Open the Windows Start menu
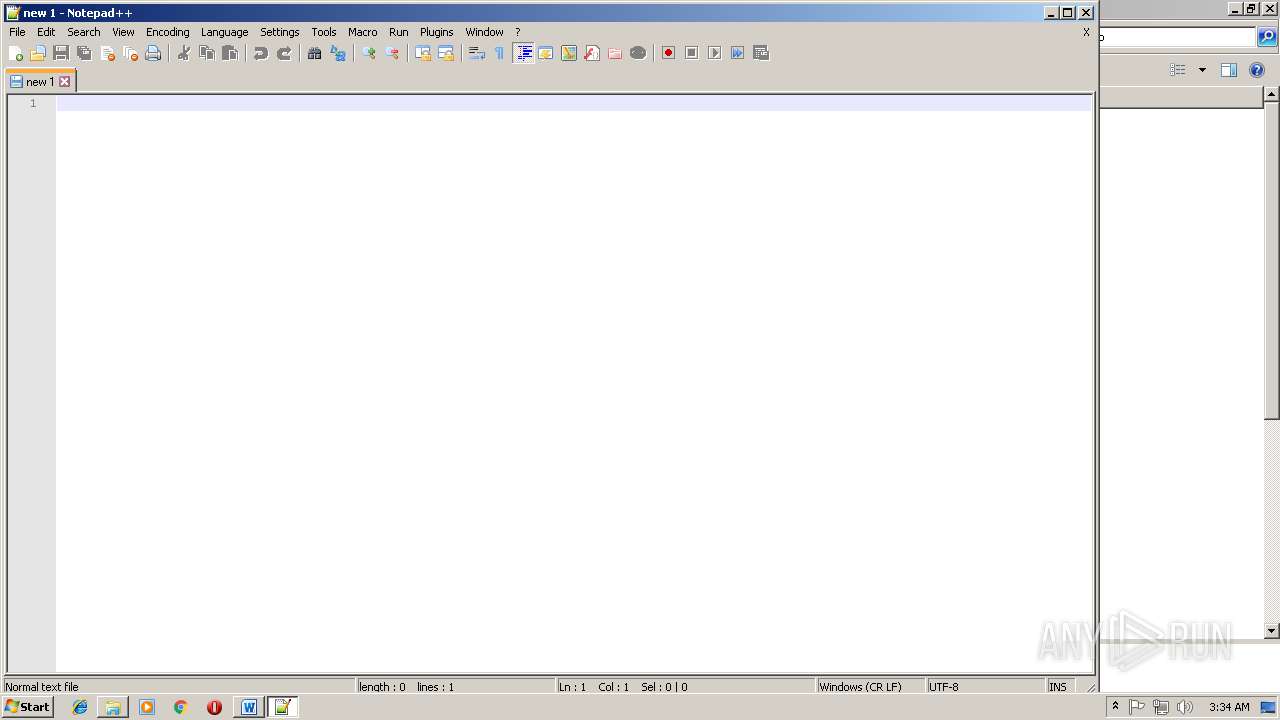Viewport: 1280px width, 720px height. [x=28, y=707]
